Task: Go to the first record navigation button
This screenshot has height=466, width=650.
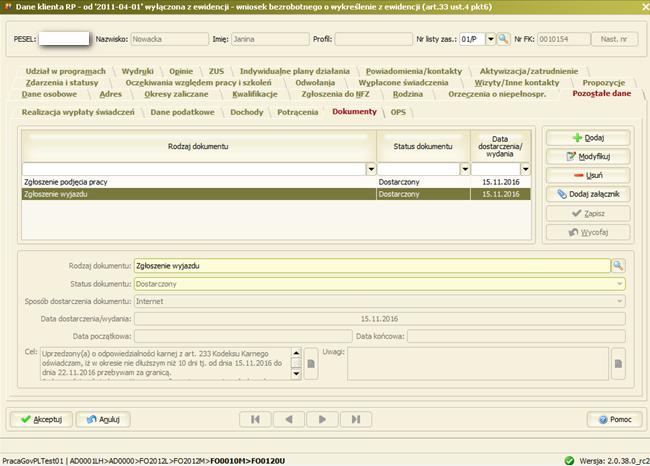Action: coord(255,419)
